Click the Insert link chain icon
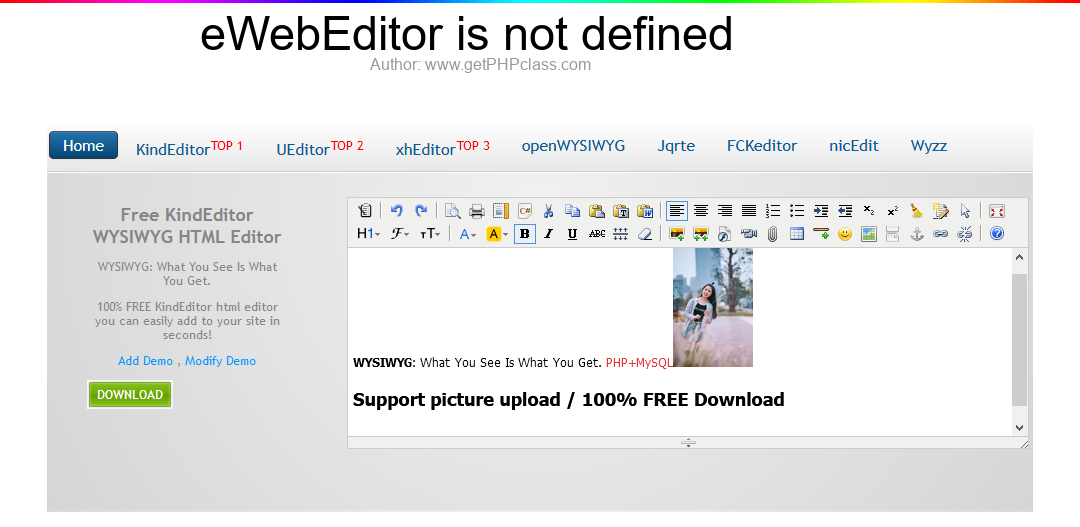Screen dimensions: 1080x527 click(x=940, y=234)
